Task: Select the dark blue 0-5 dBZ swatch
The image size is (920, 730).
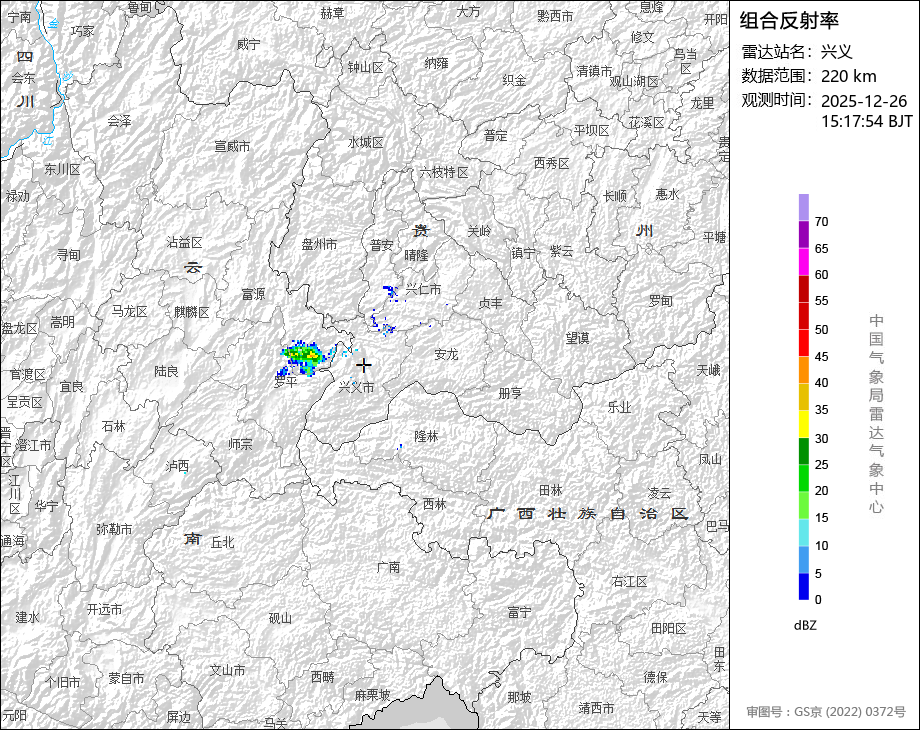Action: click(804, 586)
